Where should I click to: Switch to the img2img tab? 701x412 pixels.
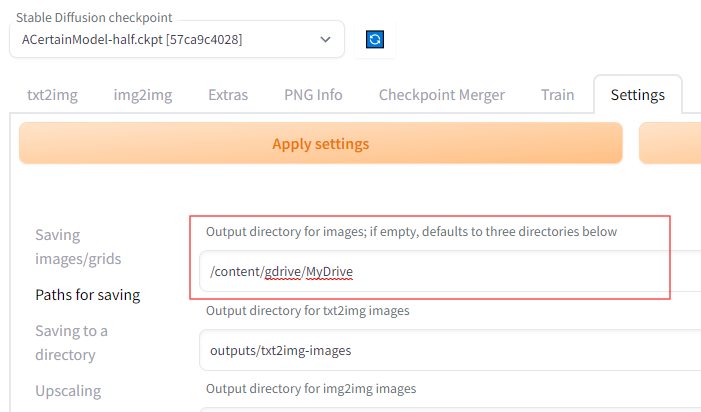pyautogui.click(x=143, y=95)
